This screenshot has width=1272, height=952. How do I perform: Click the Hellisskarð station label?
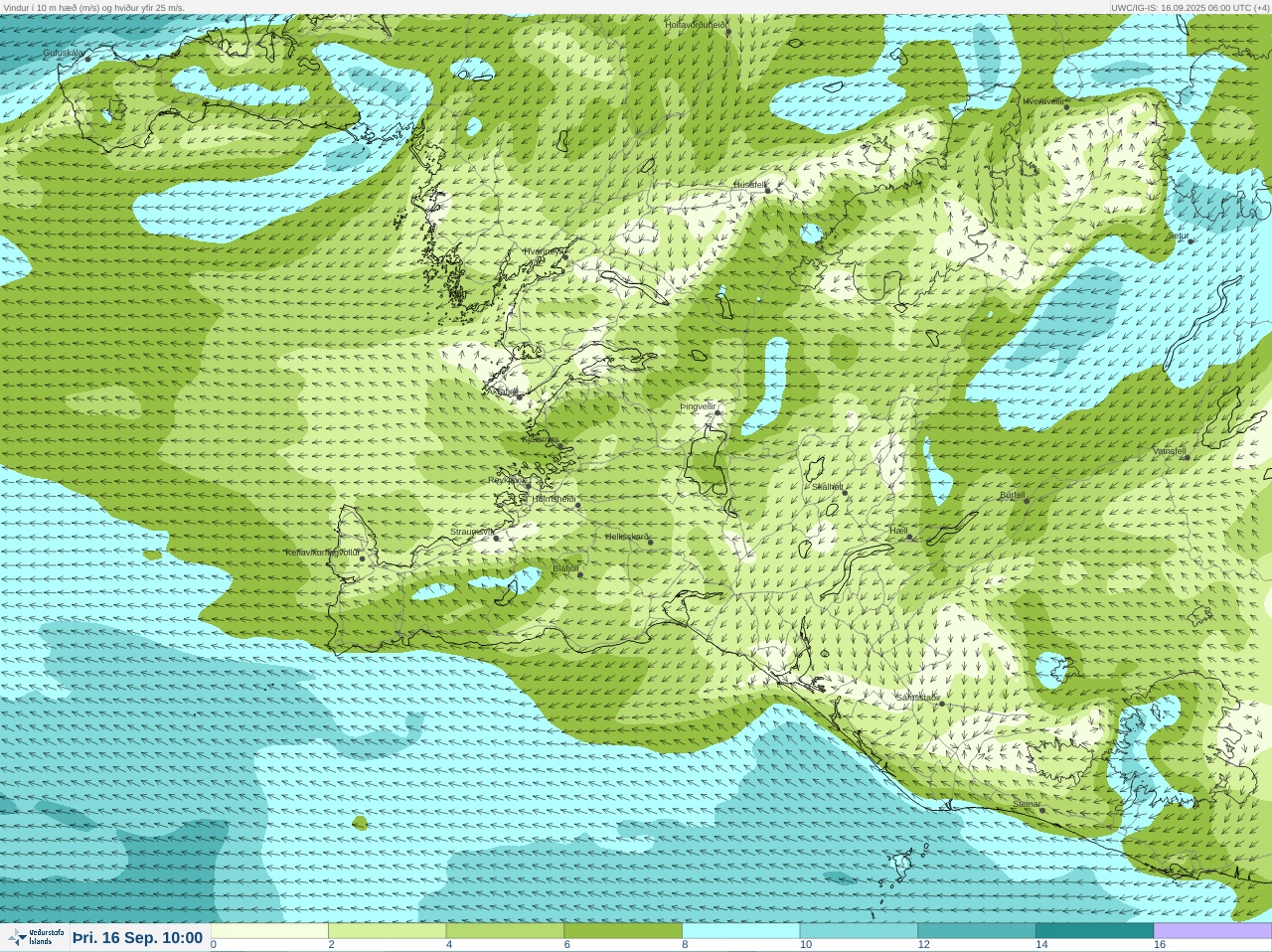[627, 537]
